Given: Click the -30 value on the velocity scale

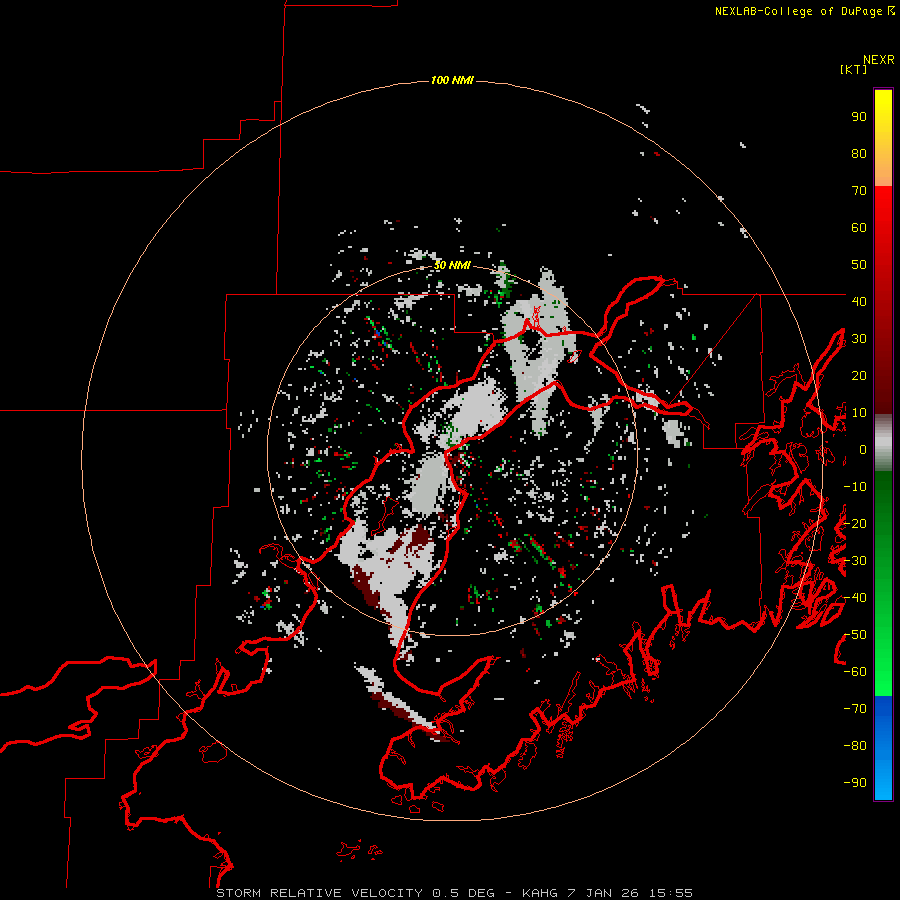Looking at the screenshot, I should (855, 561).
